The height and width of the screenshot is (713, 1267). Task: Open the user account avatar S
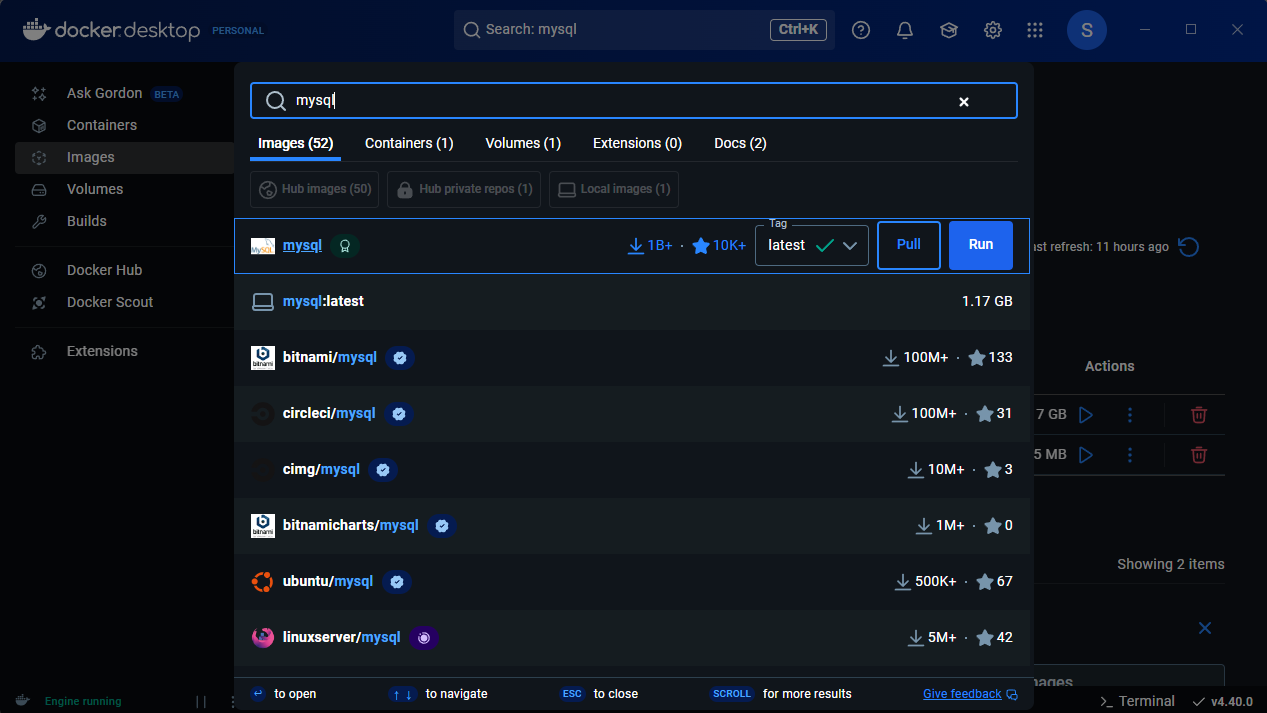tap(1087, 30)
